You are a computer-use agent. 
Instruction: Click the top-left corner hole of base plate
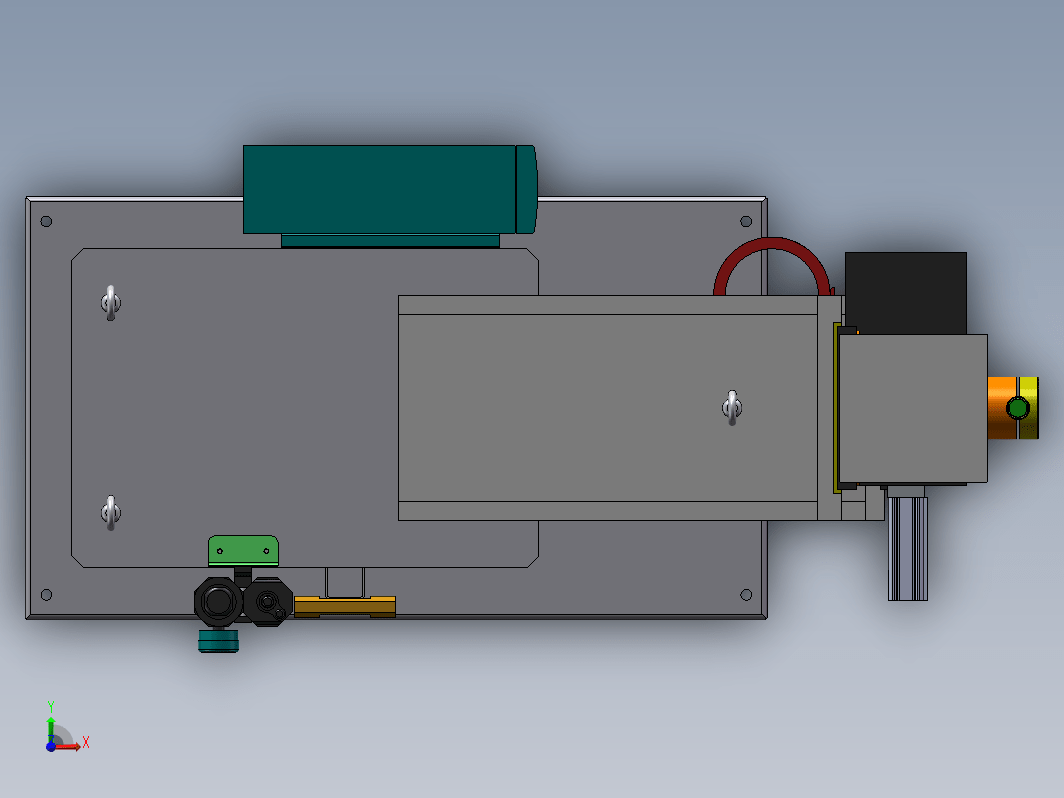(x=46, y=221)
